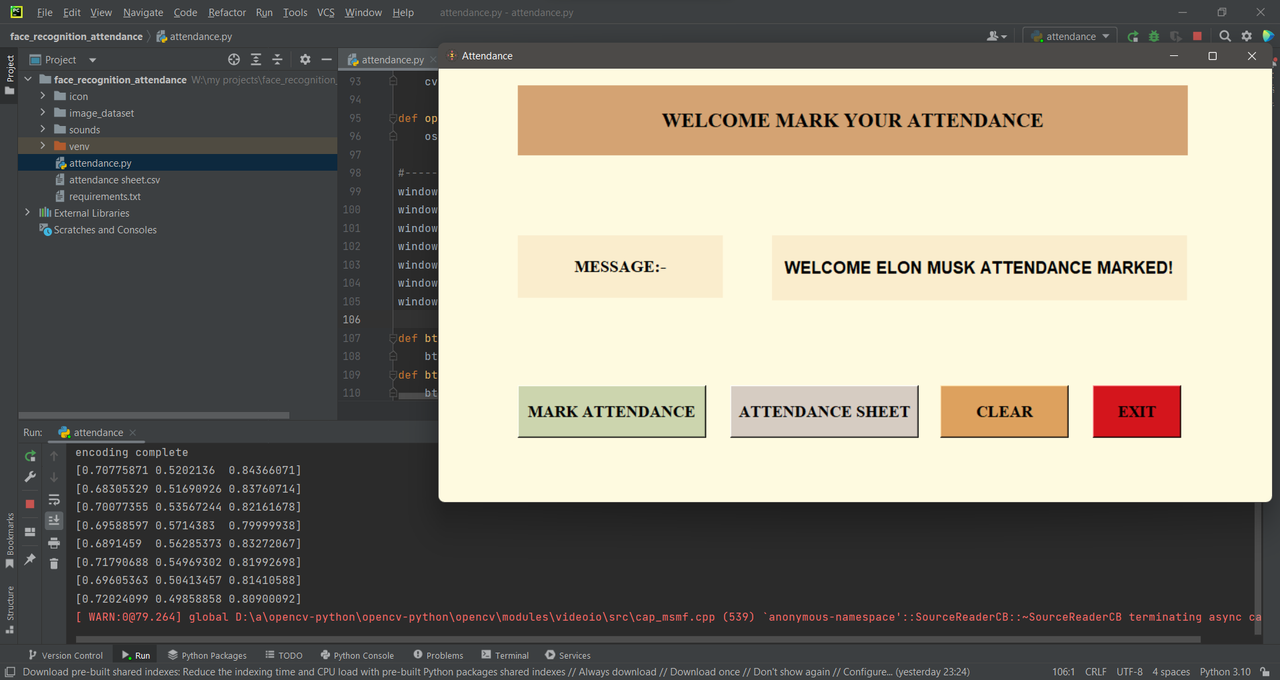Stop the program with toolbar red square
1280x680 pixels.
pos(1197,36)
